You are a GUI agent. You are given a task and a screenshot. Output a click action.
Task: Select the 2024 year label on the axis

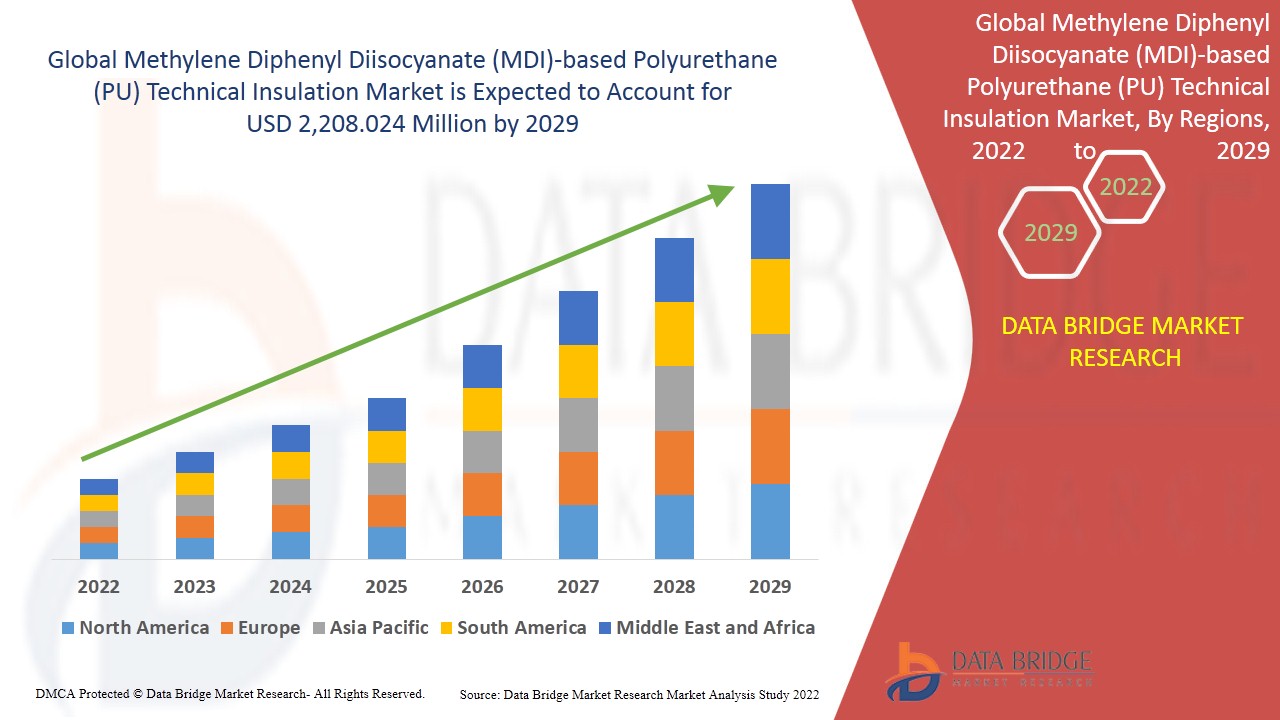click(x=291, y=587)
